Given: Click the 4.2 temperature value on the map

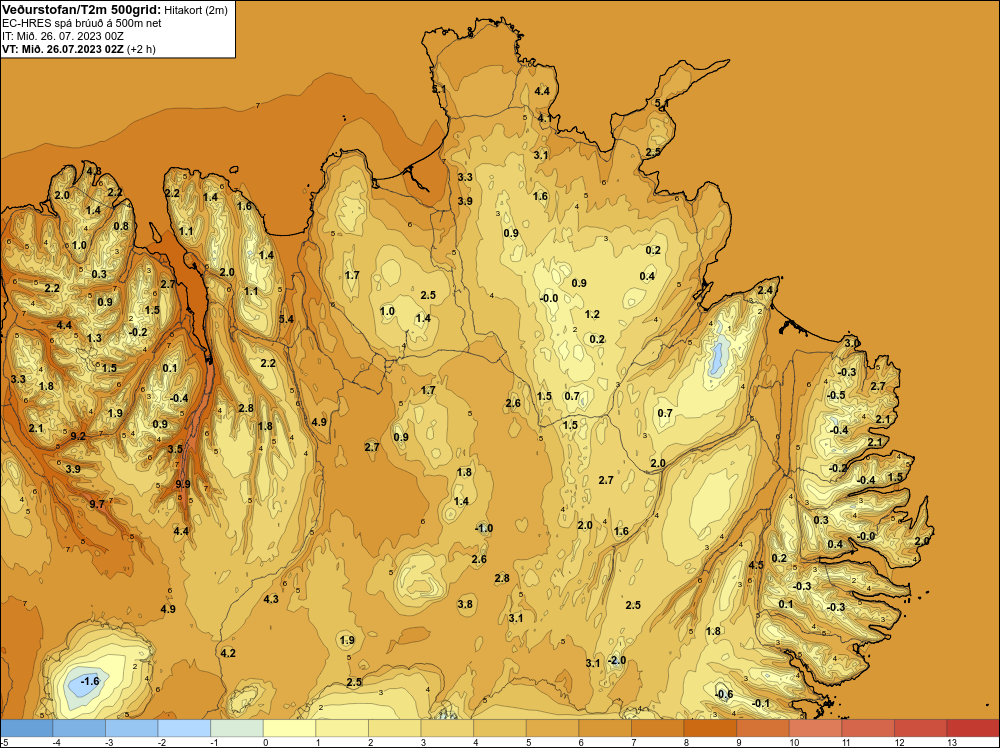Looking at the screenshot, I should 228,653.
